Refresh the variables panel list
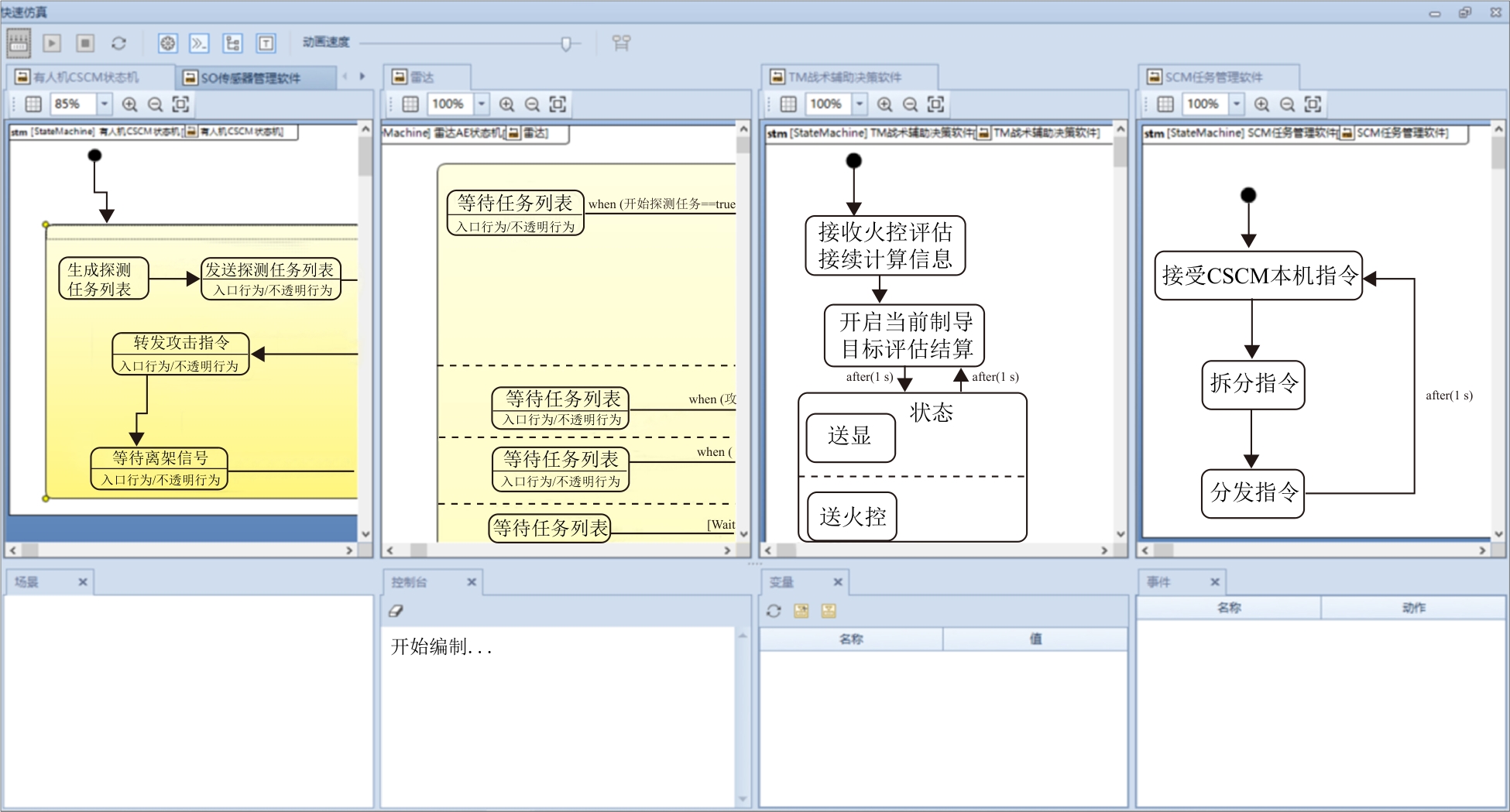1510x812 pixels. (774, 611)
